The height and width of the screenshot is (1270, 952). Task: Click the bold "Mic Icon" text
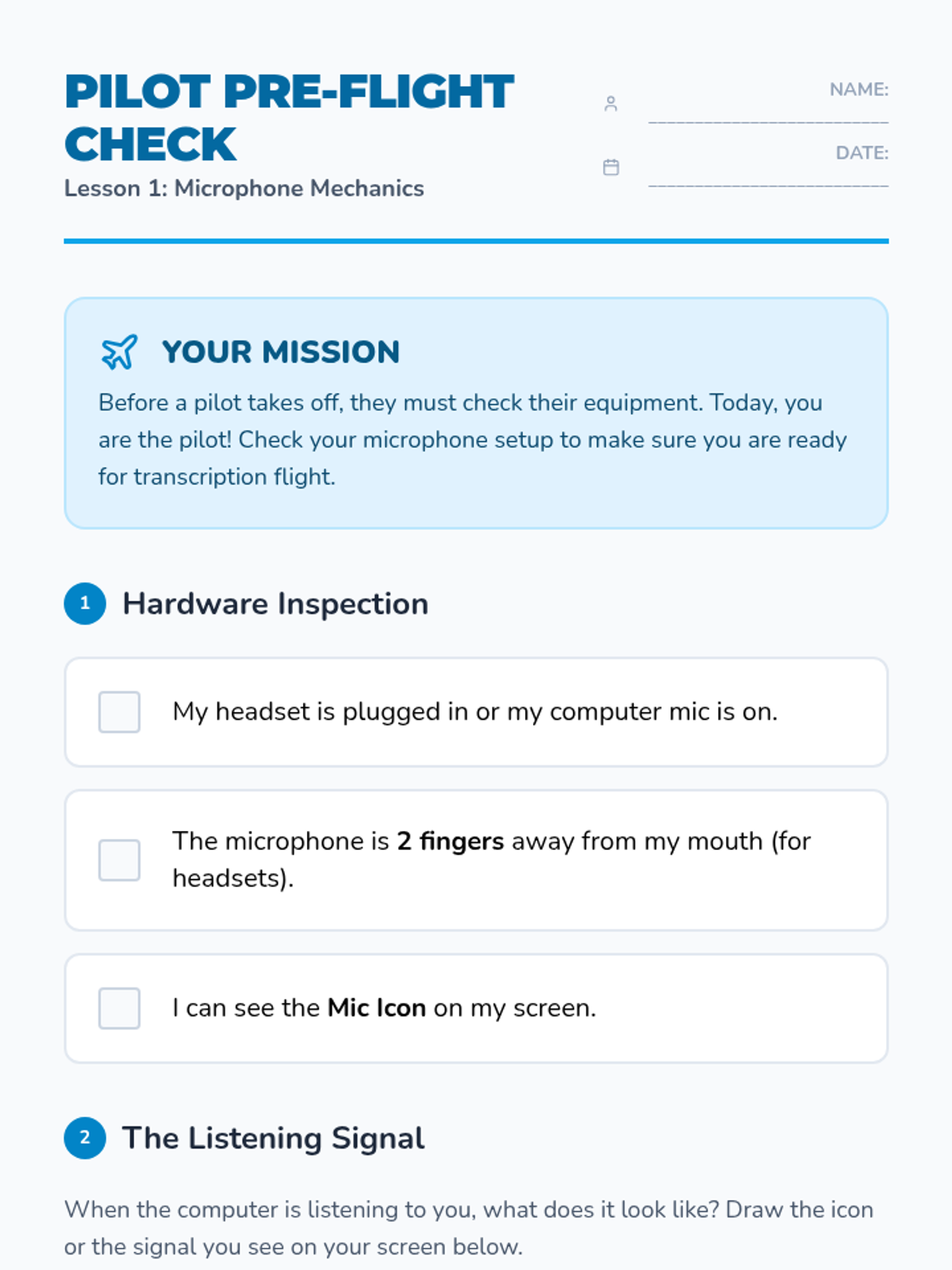pyautogui.click(x=377, y=1008)
